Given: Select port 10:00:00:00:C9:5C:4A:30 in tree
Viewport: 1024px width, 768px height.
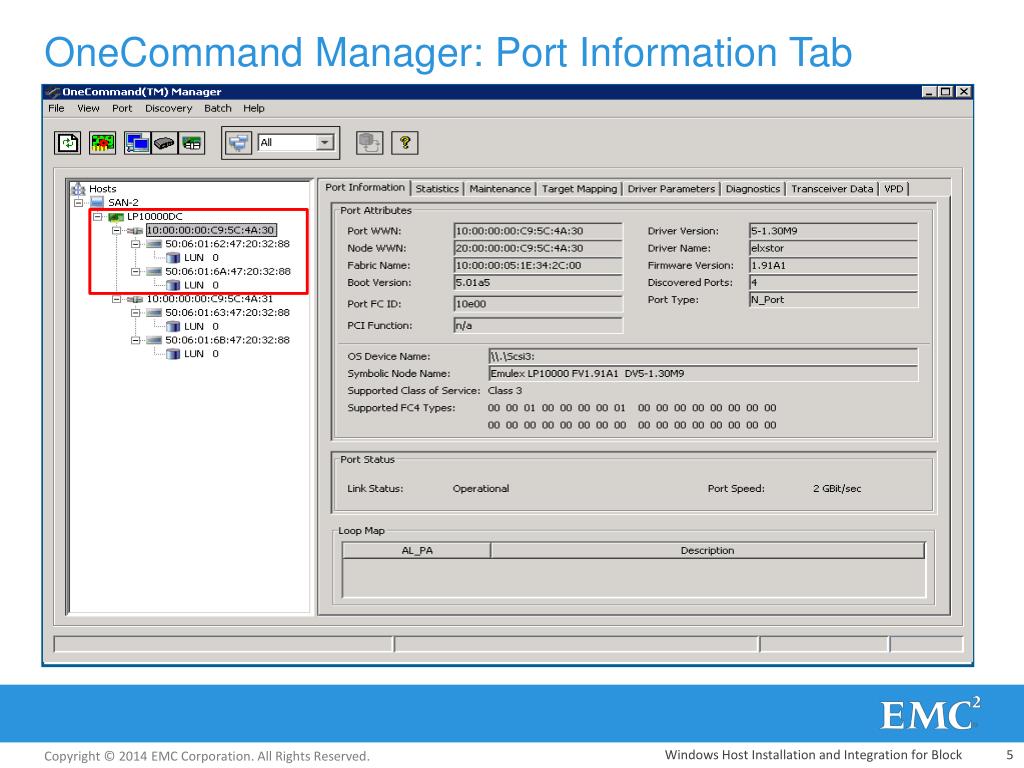Looking at the screenshot, I should point(210,231).
